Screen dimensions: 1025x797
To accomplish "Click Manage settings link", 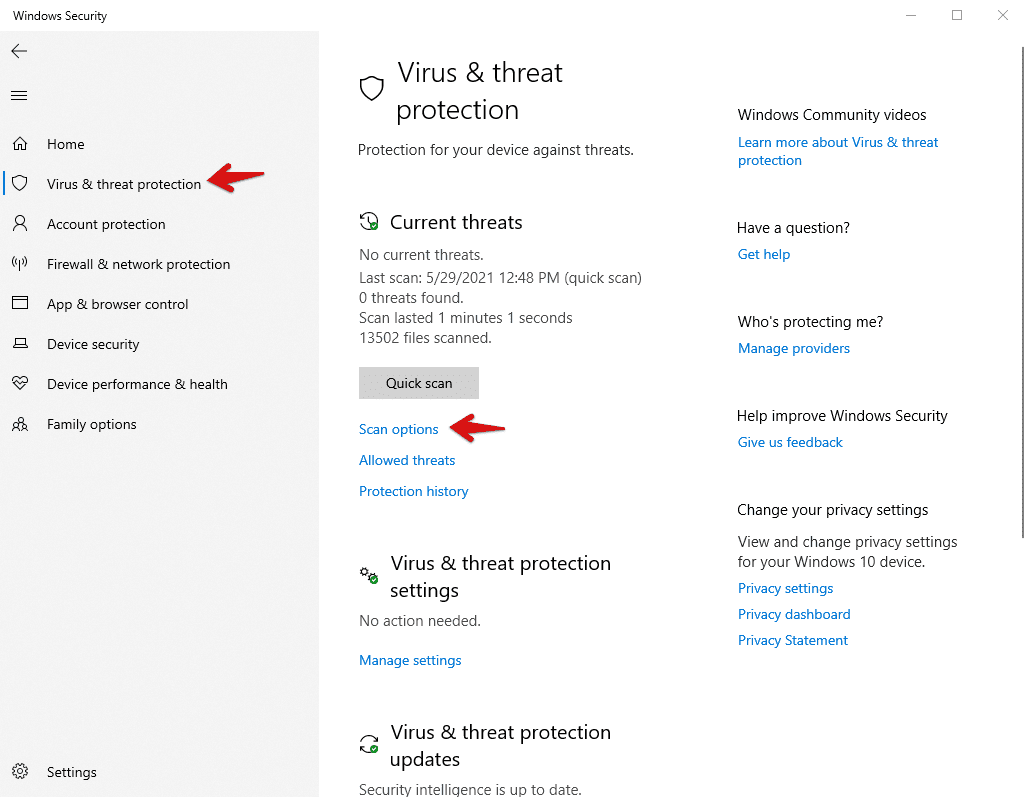I will 411,660.
